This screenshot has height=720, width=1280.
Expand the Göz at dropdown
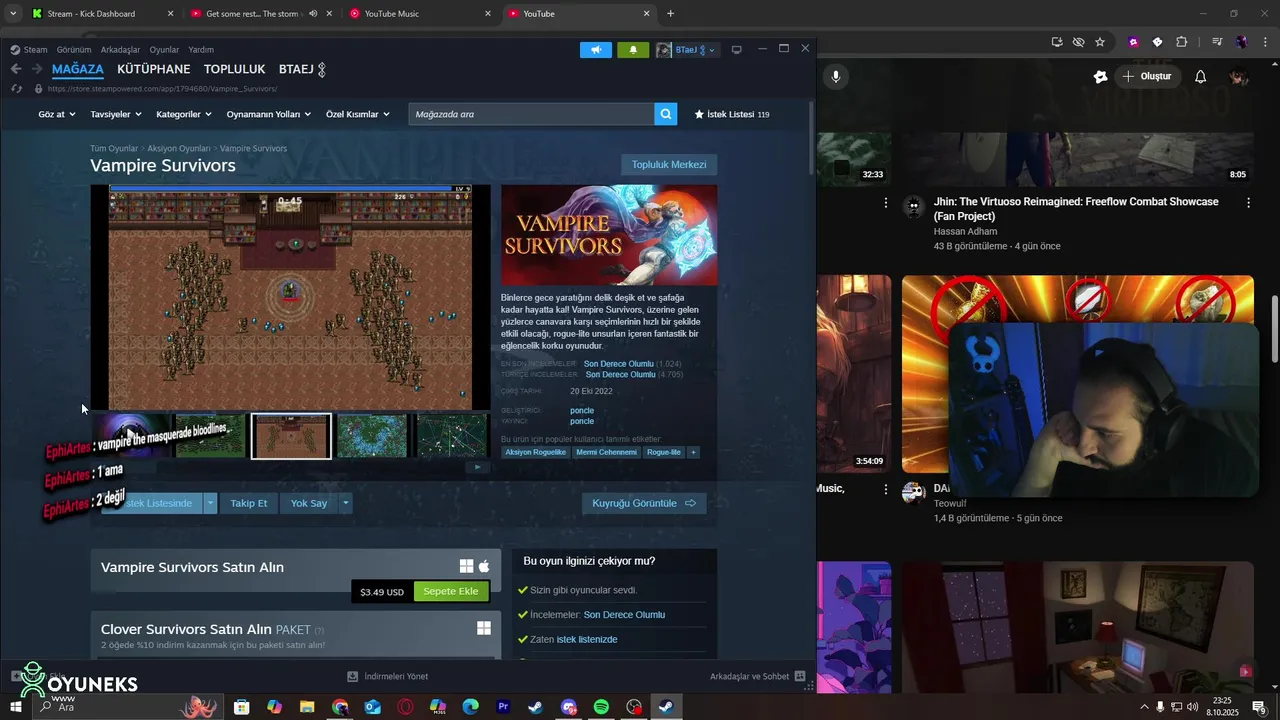56,114
